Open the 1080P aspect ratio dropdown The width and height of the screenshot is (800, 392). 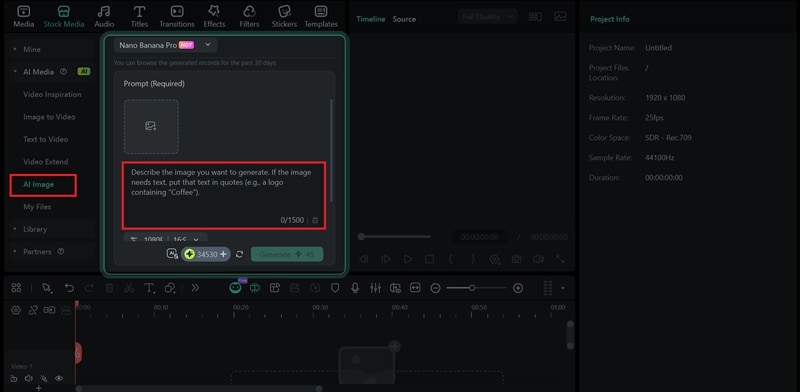165,239
